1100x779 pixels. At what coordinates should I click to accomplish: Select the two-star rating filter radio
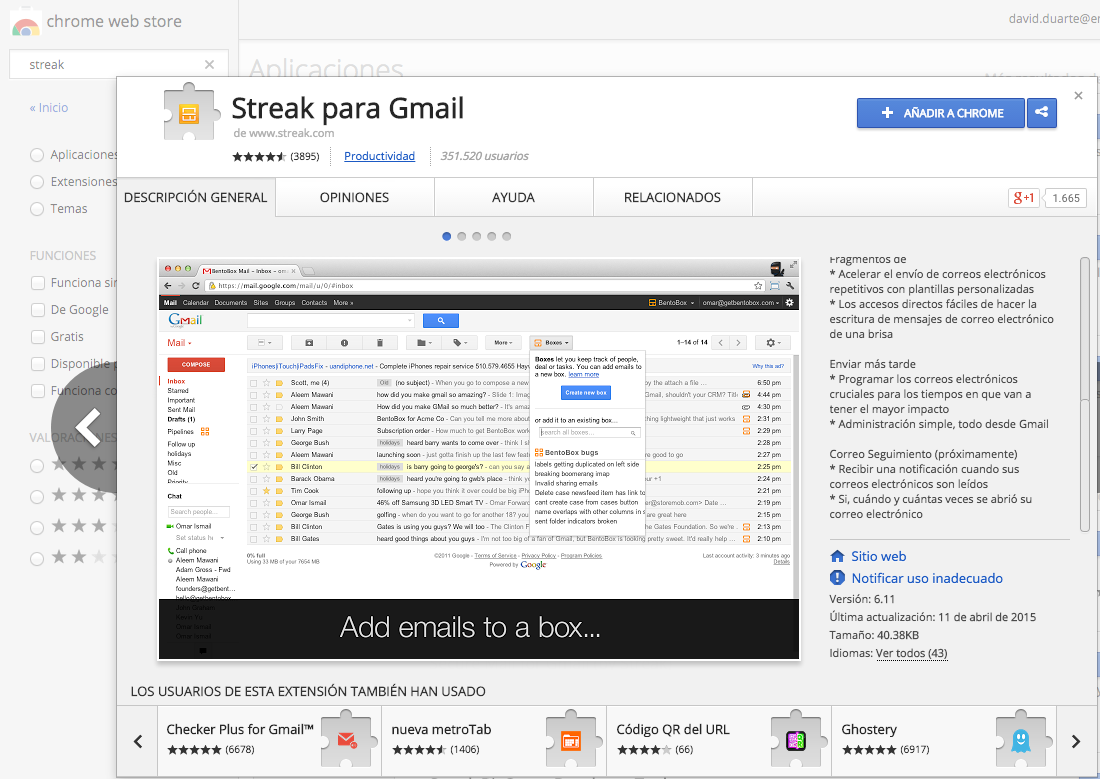37,558
